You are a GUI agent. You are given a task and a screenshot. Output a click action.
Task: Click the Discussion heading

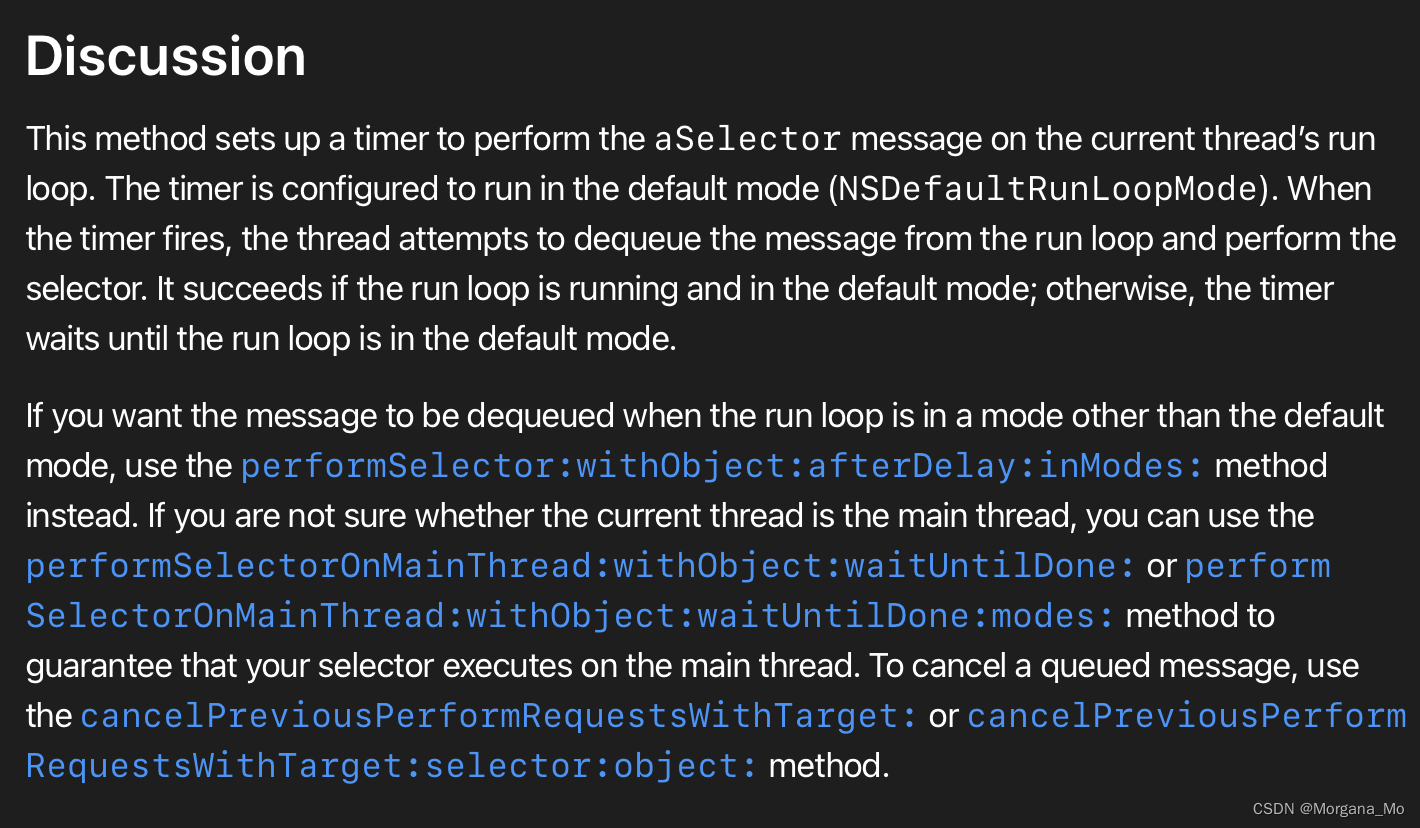click(166, 57)
